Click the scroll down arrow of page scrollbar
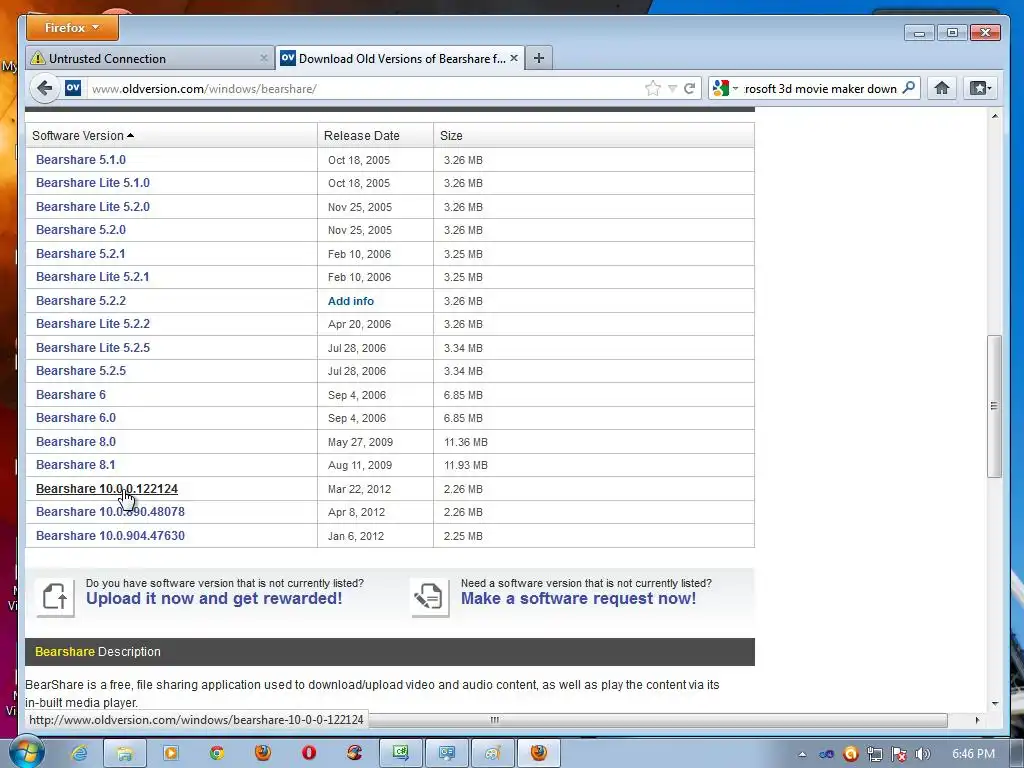1024x768 pixels. (995, 703)
